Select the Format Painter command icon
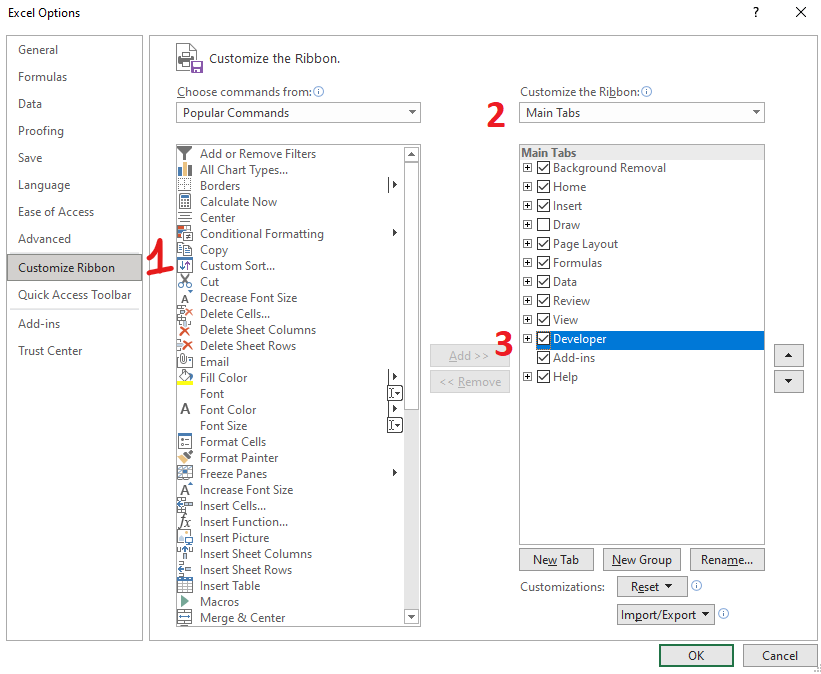The width and height of the screenshot is (821, 674). click(186, 457)
